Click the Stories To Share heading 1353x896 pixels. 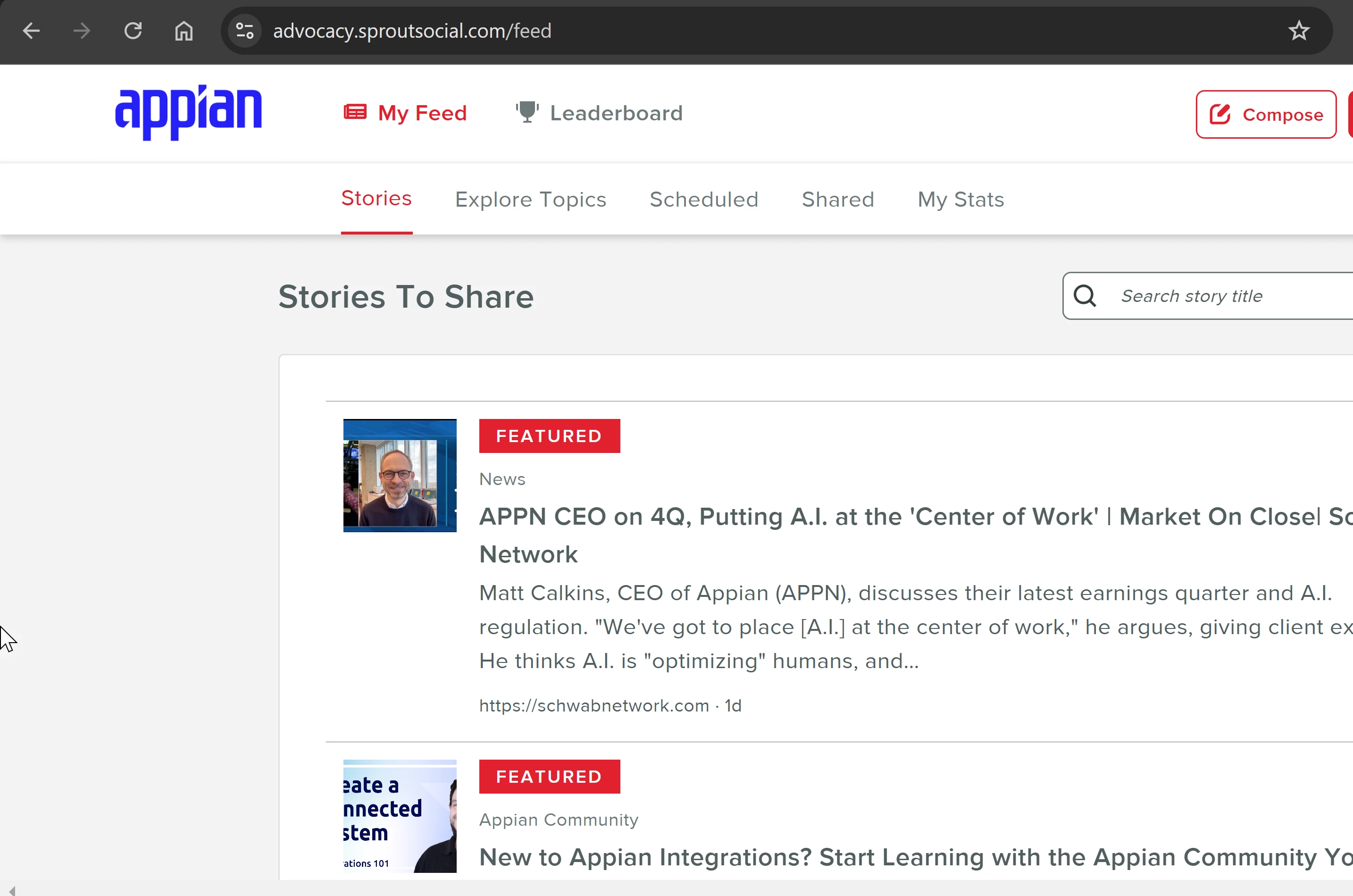coord(406,297)
